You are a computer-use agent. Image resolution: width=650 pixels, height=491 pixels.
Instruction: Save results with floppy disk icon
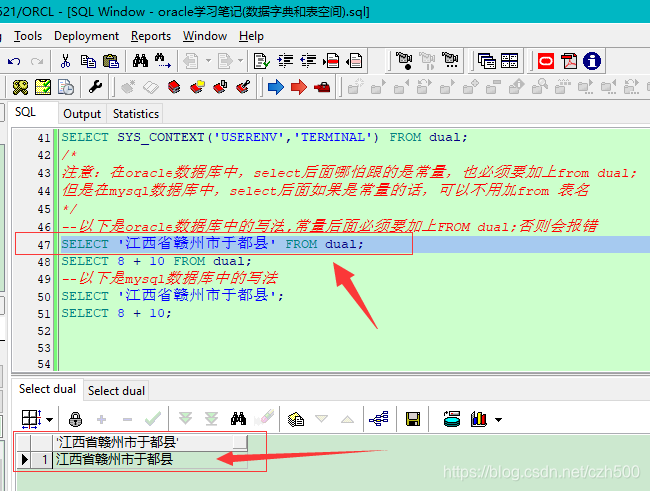click(x=412, y=419)
